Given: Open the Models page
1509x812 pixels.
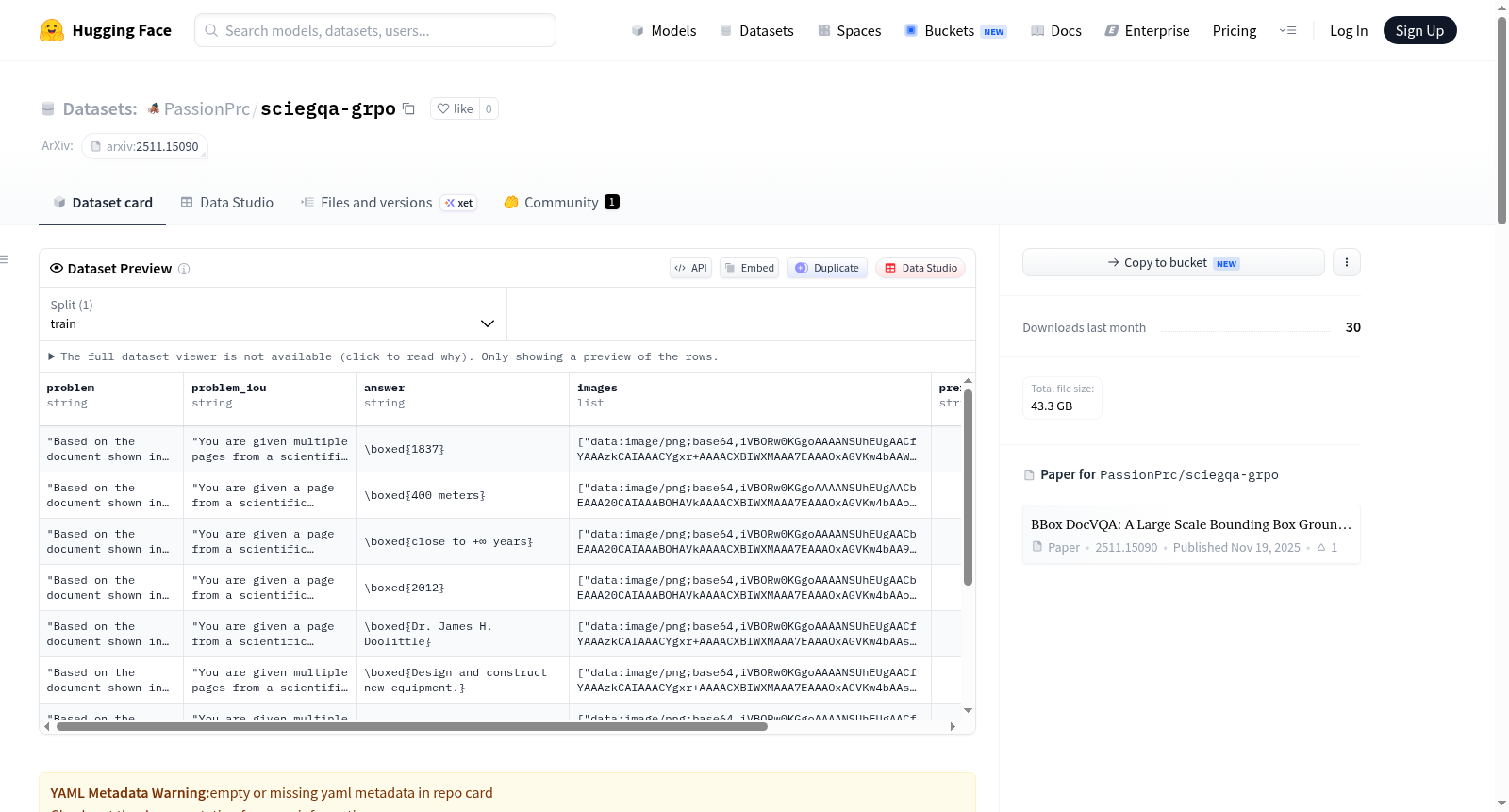Looking at the screenshot, I should click(x=664, y=30).
